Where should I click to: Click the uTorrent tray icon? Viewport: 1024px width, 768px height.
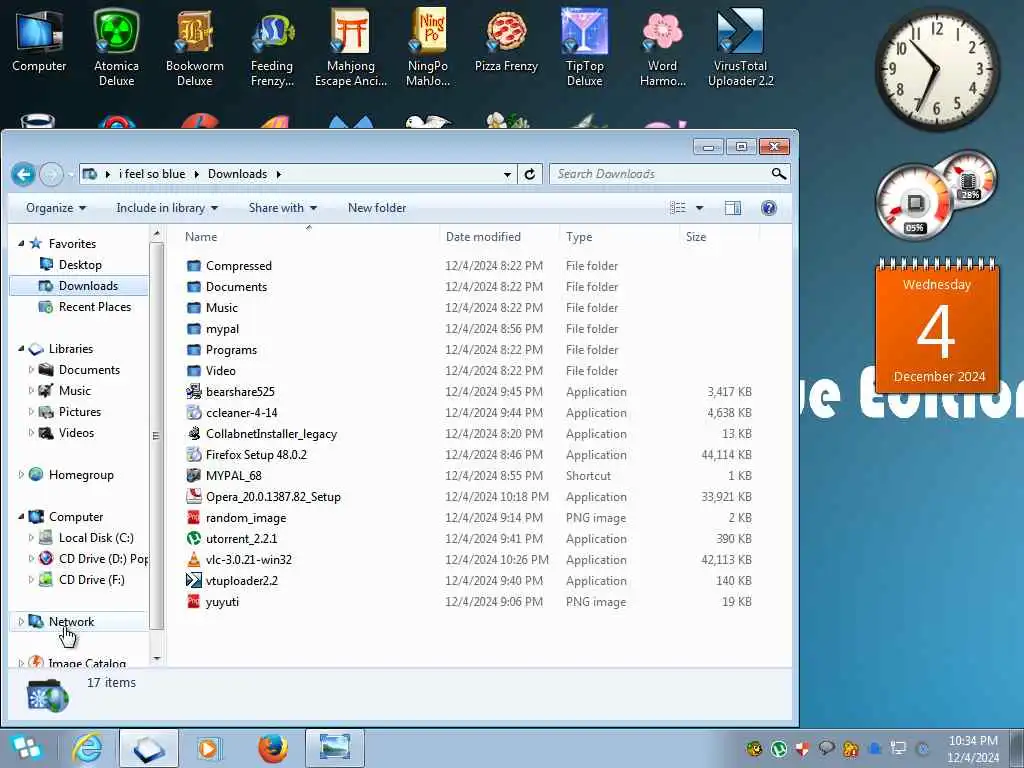(x=778, y=748)
